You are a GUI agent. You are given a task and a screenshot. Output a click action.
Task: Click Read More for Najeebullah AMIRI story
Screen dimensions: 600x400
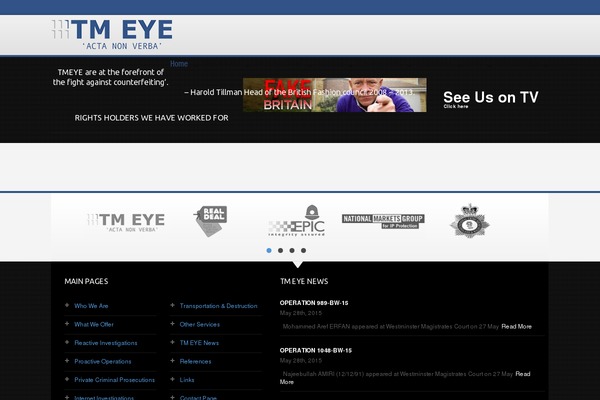[523, 374]
